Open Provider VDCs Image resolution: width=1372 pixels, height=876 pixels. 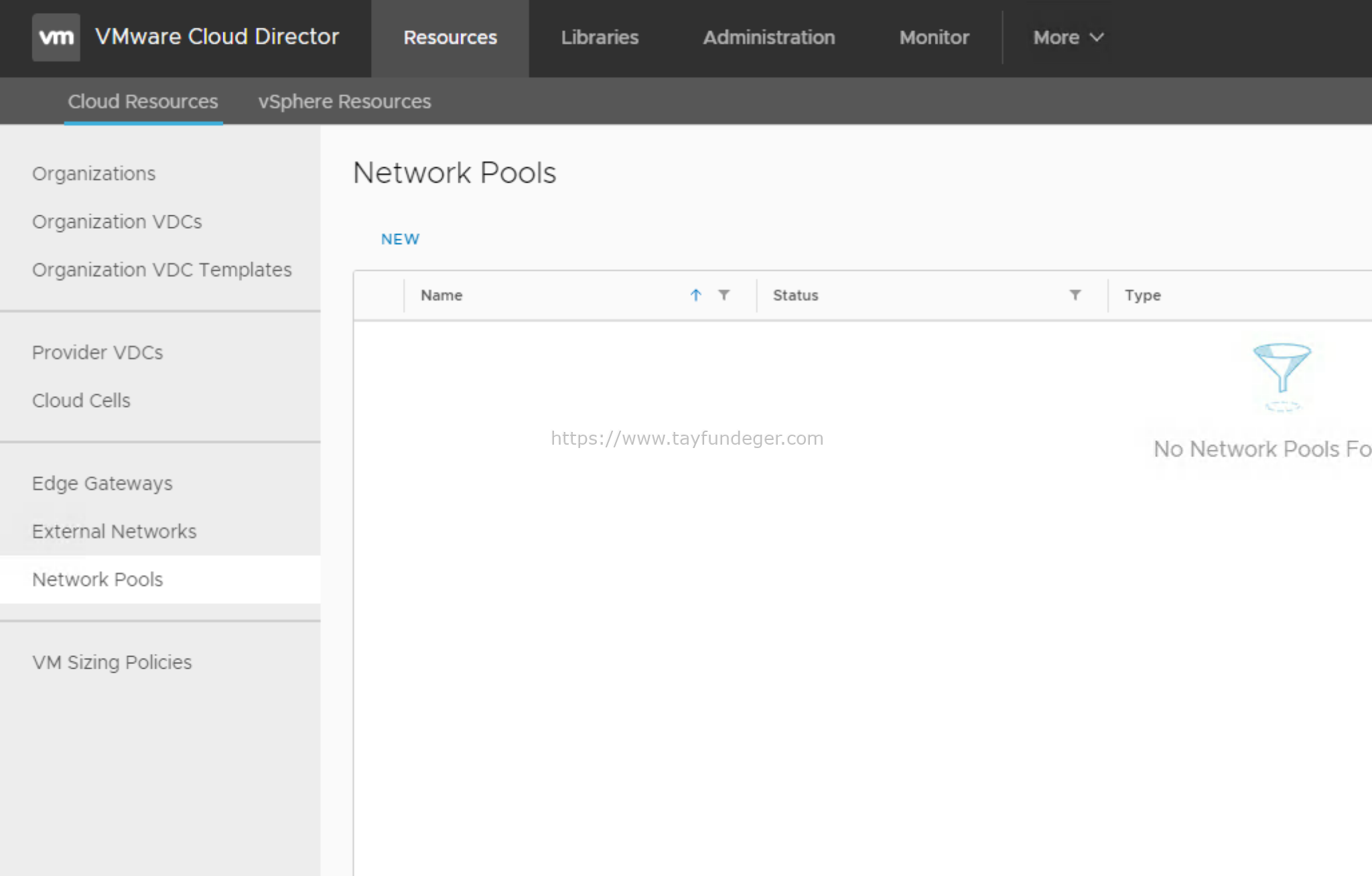[x=97, y=352]
